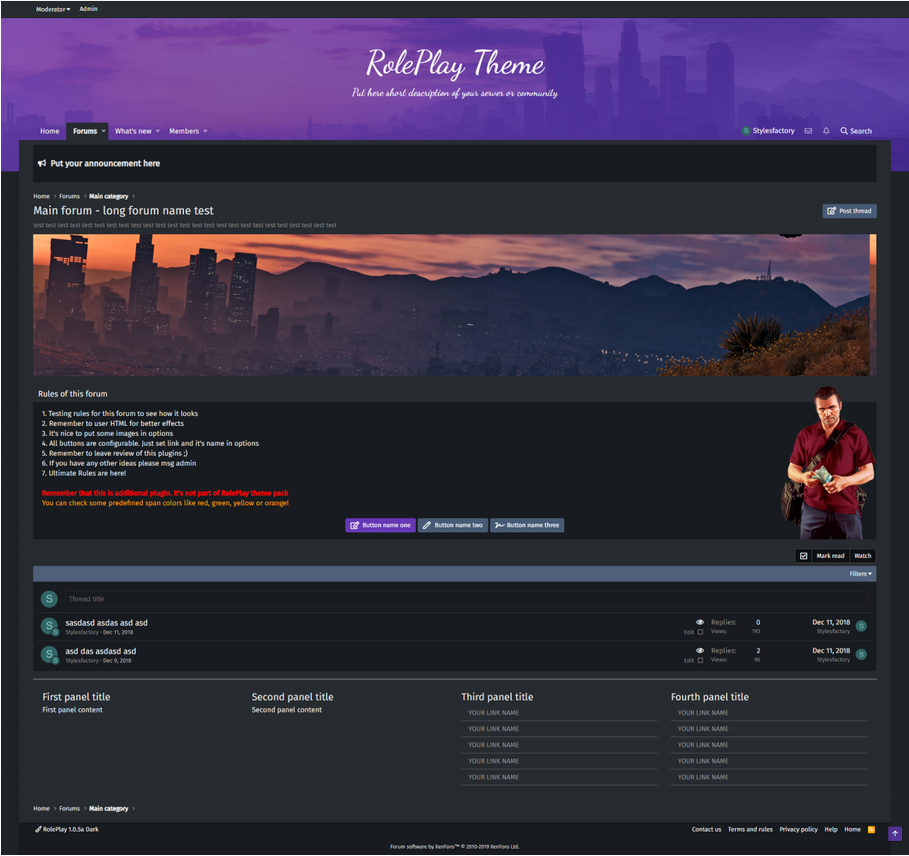
Task: Click Edit on the 'sasdasd asdas asd asd' thread
Action: (x=689, y=632)
